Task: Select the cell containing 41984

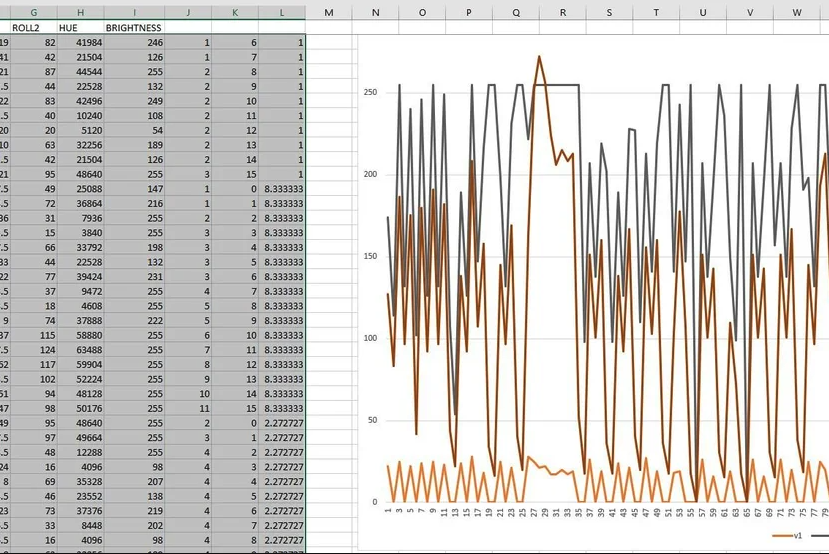Action: (89, 43)
